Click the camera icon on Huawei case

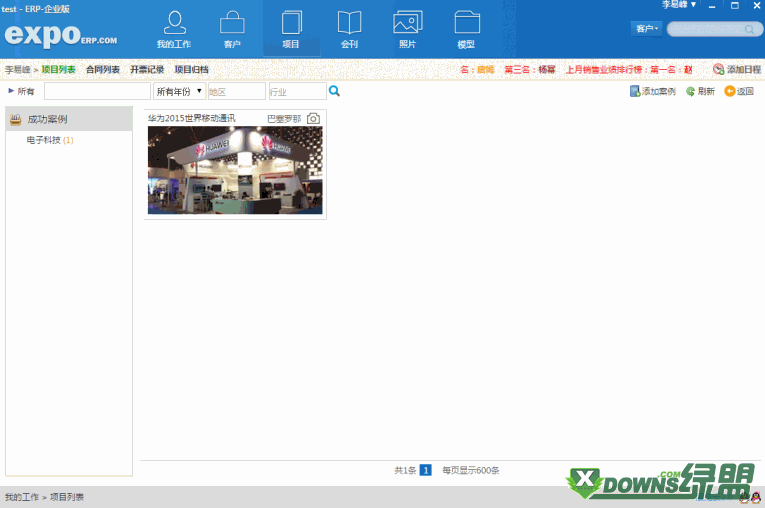(313, 118)
